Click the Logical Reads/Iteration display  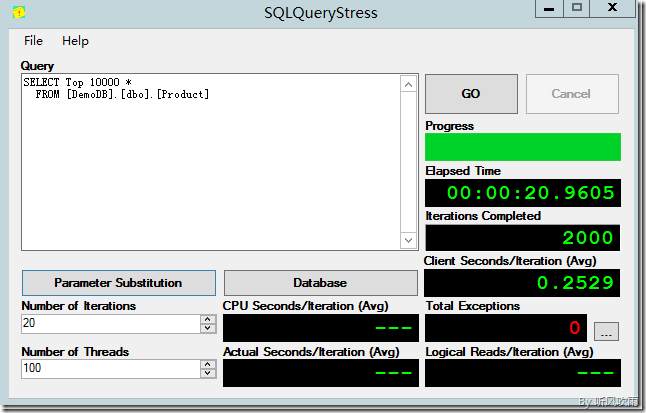523,373
